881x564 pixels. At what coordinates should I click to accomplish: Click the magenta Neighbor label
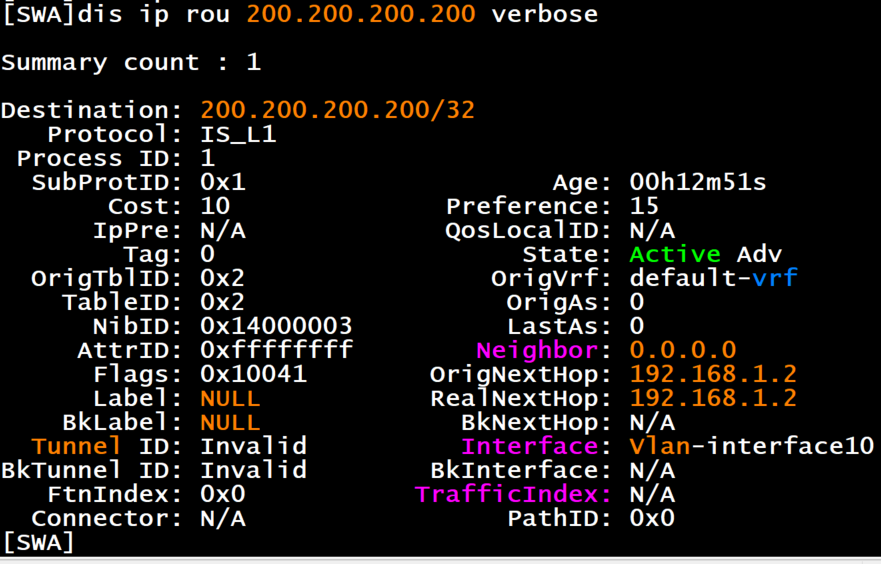point(537,351)
